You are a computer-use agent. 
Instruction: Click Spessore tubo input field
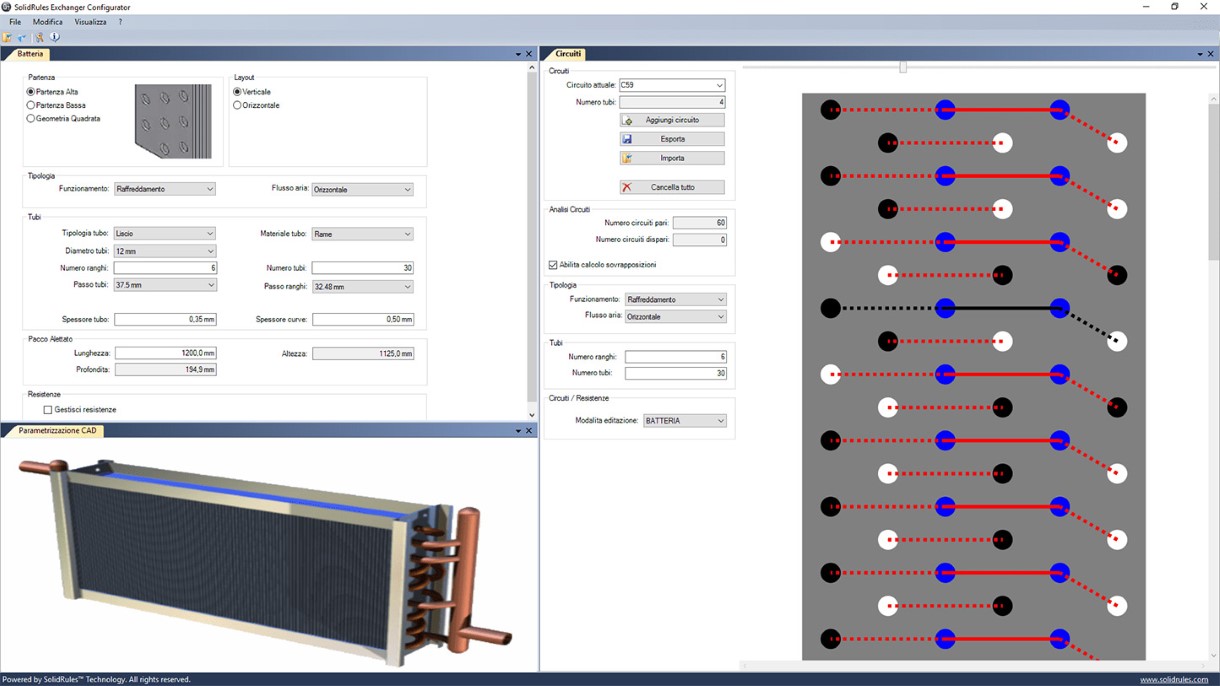point(165,320)
